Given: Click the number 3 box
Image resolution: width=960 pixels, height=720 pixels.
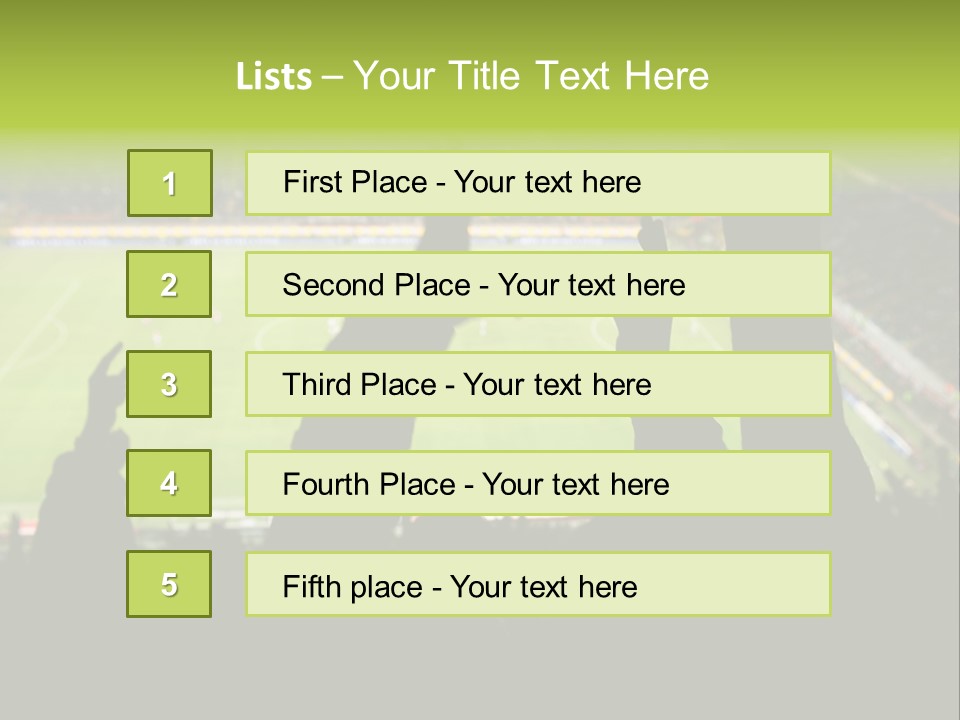Looking at the screenshot, I should pos(169,384).
